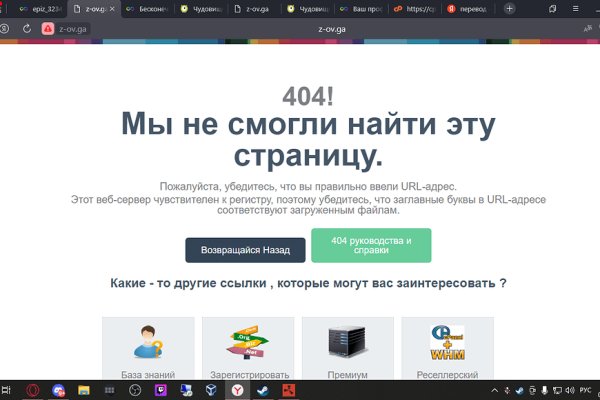Reload the page with the refresh icon
The height and width of the screenshot is (400, 600).
pyautogui.click(x=26, y=30)
